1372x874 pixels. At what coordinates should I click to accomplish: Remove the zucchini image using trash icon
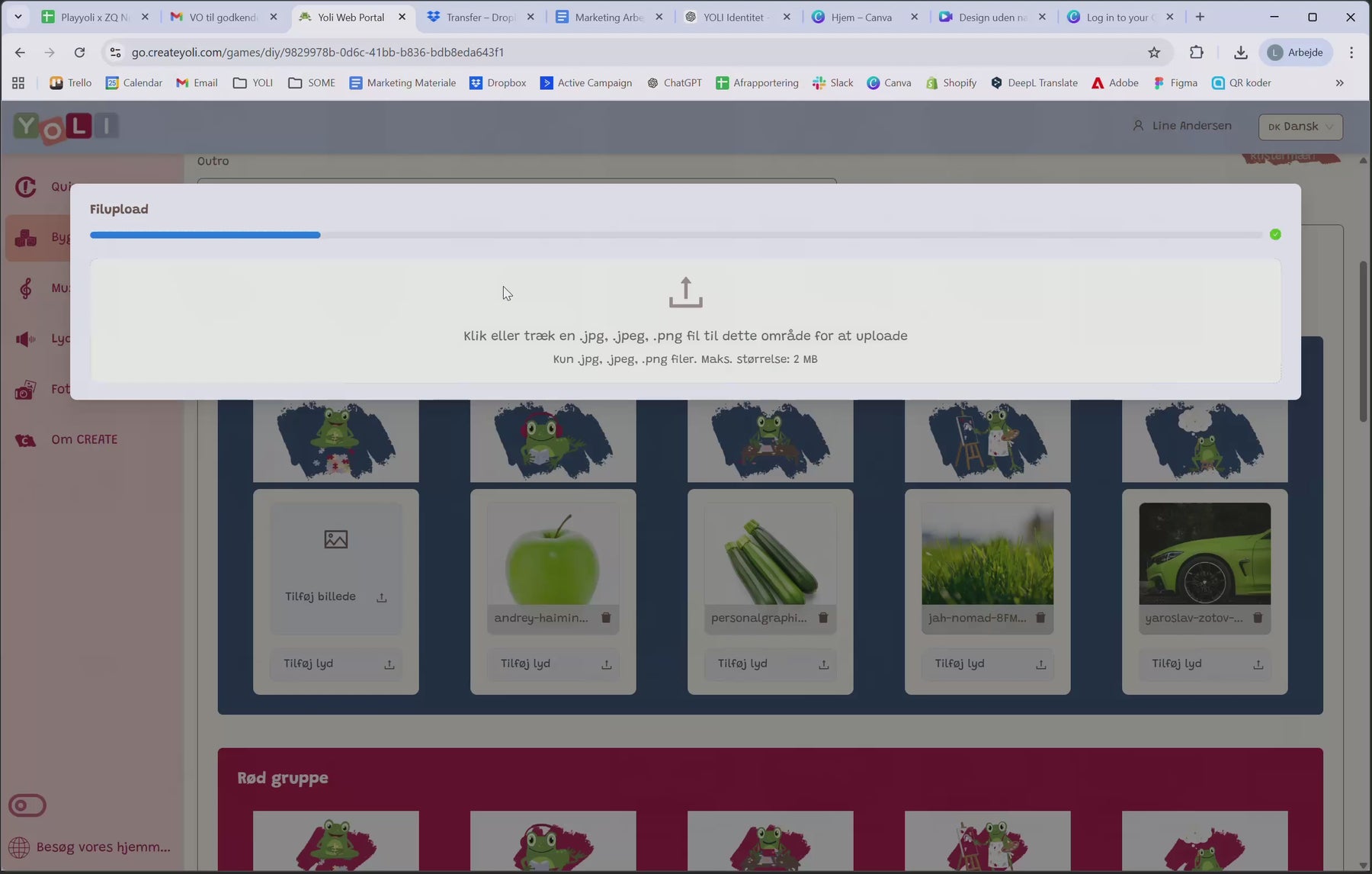point(823,618)
